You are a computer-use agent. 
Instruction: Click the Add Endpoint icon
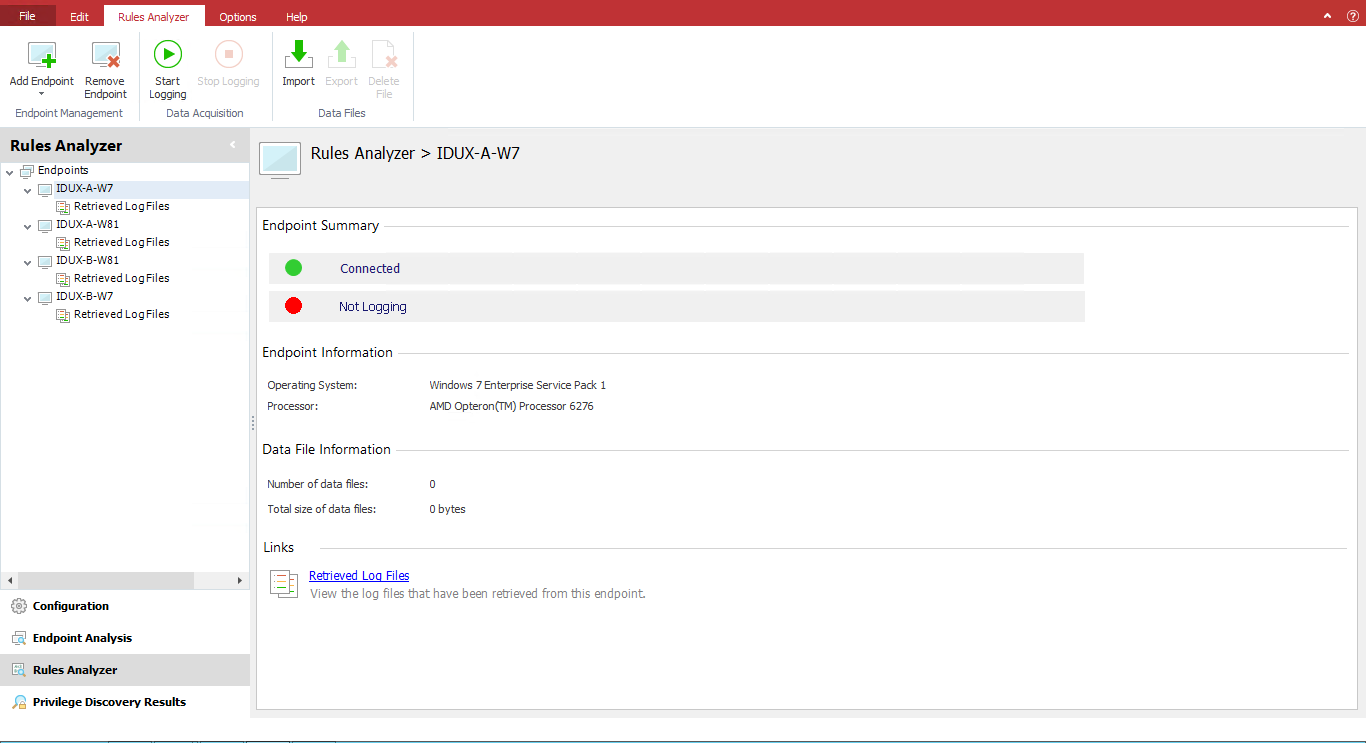(x=42, y=56)
